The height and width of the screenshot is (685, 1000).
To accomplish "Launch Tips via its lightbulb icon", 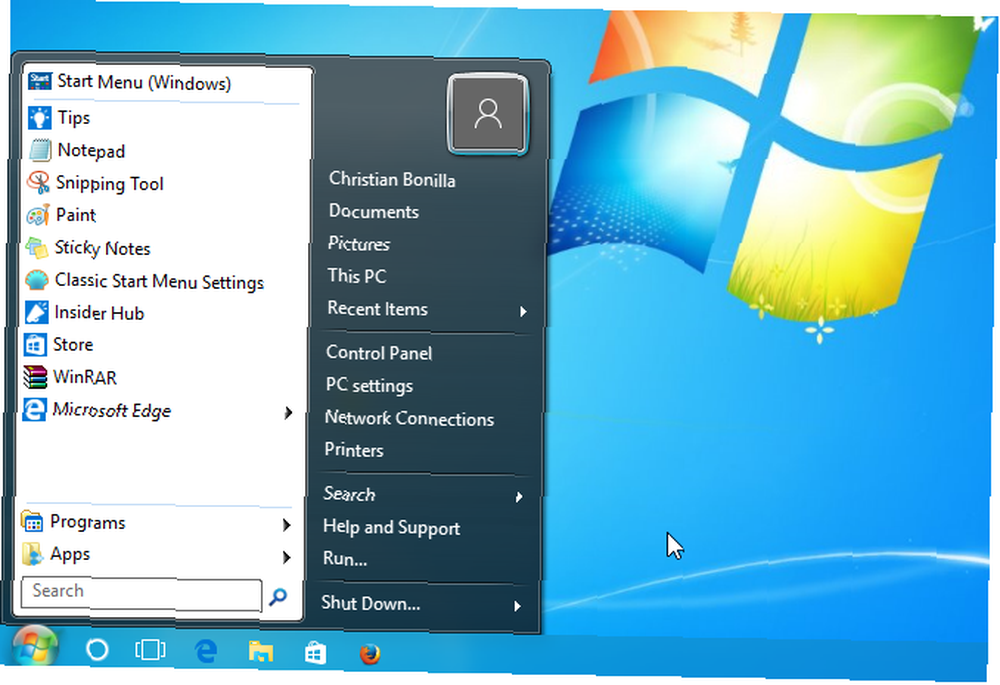I will tap(40, 117).
